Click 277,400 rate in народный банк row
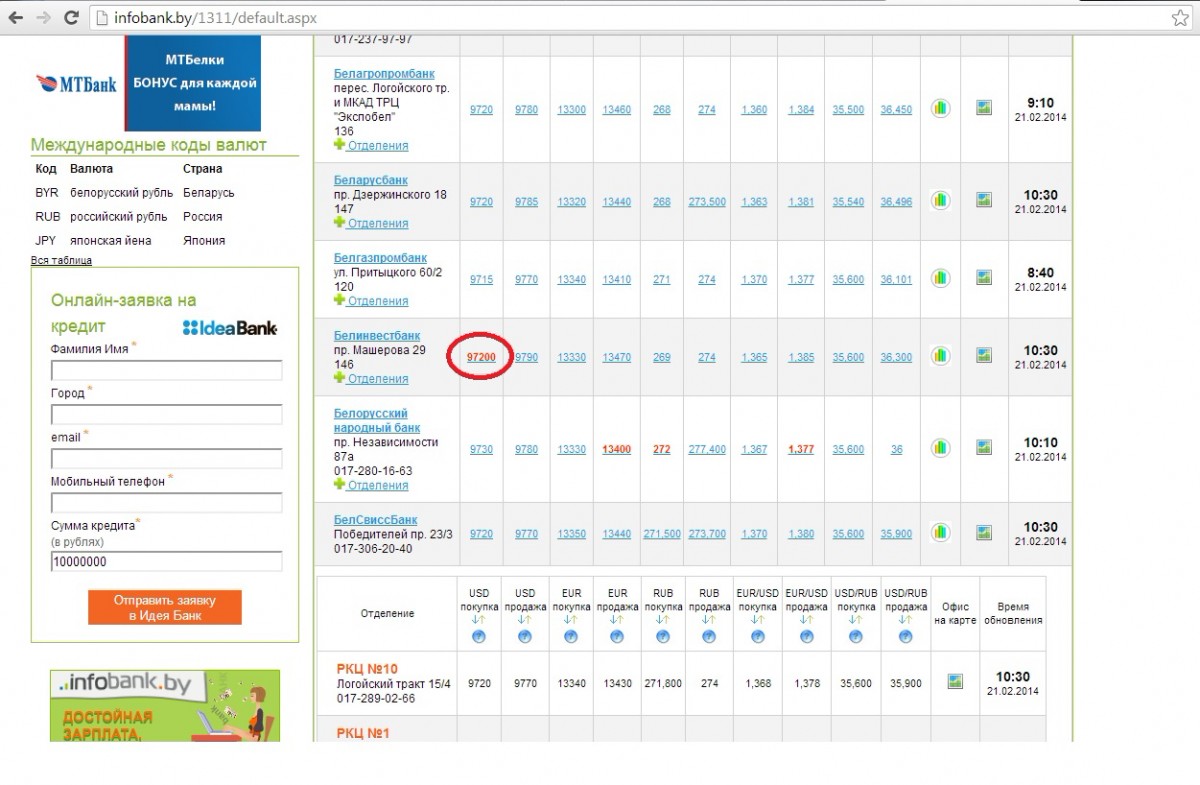Screen dimensions: 1200x785 (x=707, y=450)
